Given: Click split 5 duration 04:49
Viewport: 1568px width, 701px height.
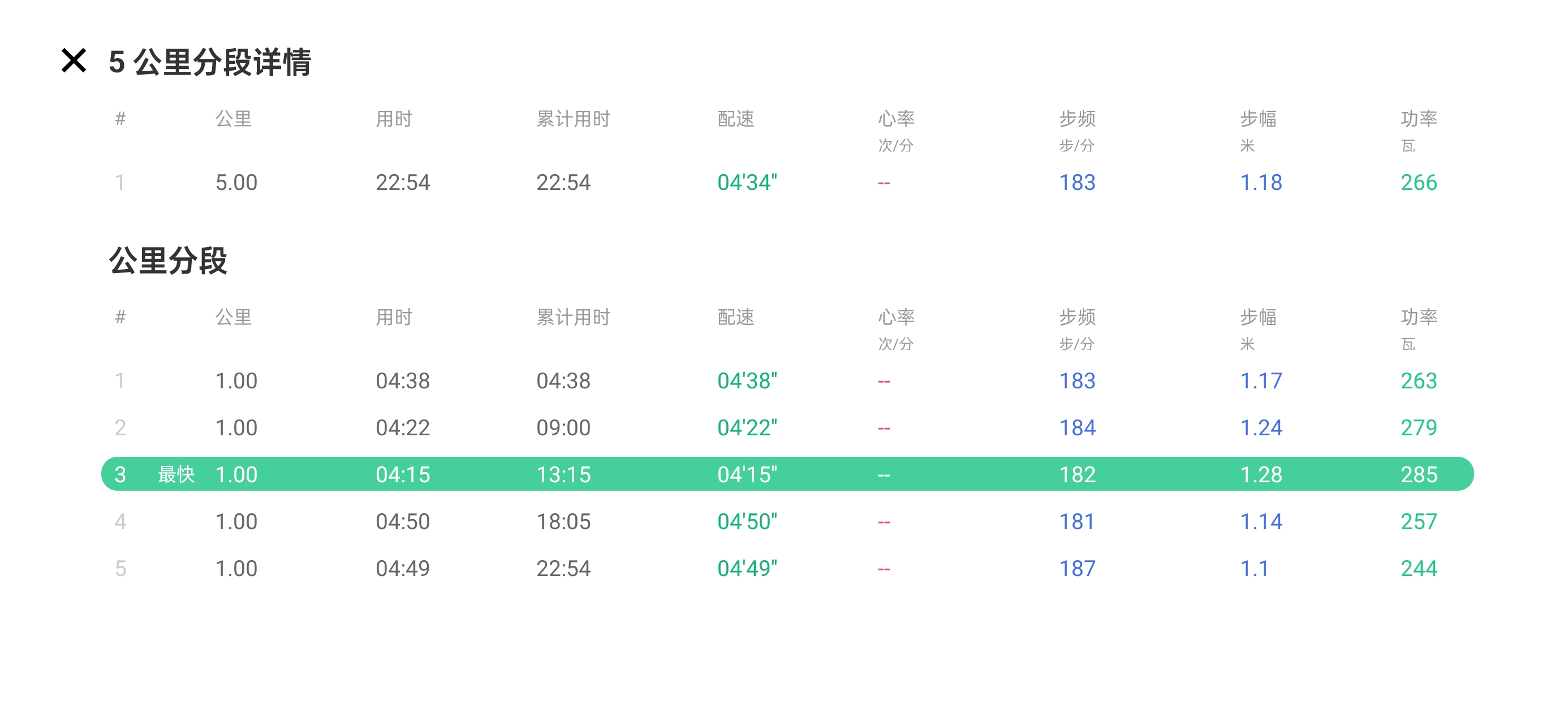Looking at the screenshot, I should [x=402, y=568].
